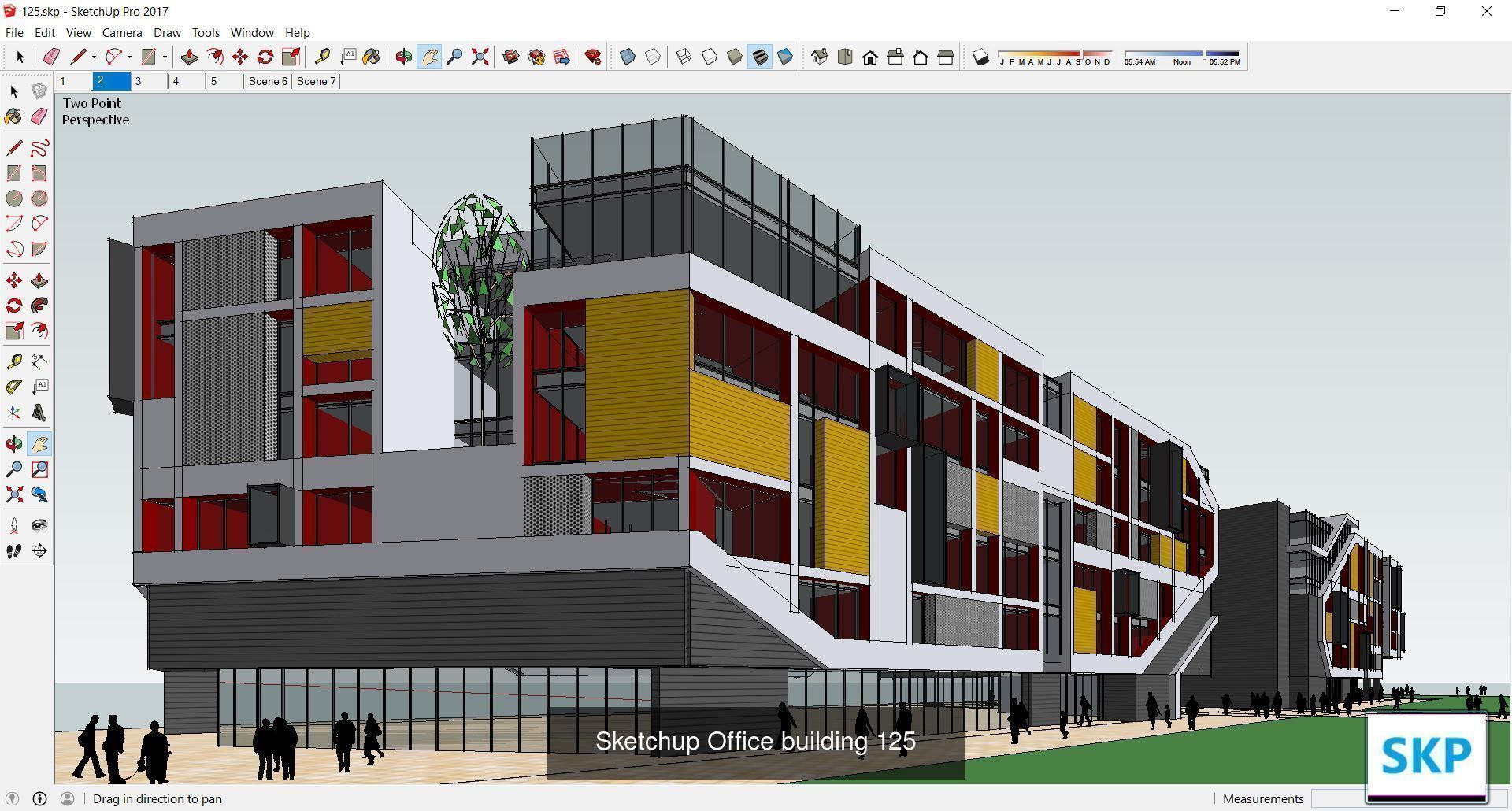Switch to Left view
Image resolution: width=1512 pixels, height=811 pixels.
point(946,57)
